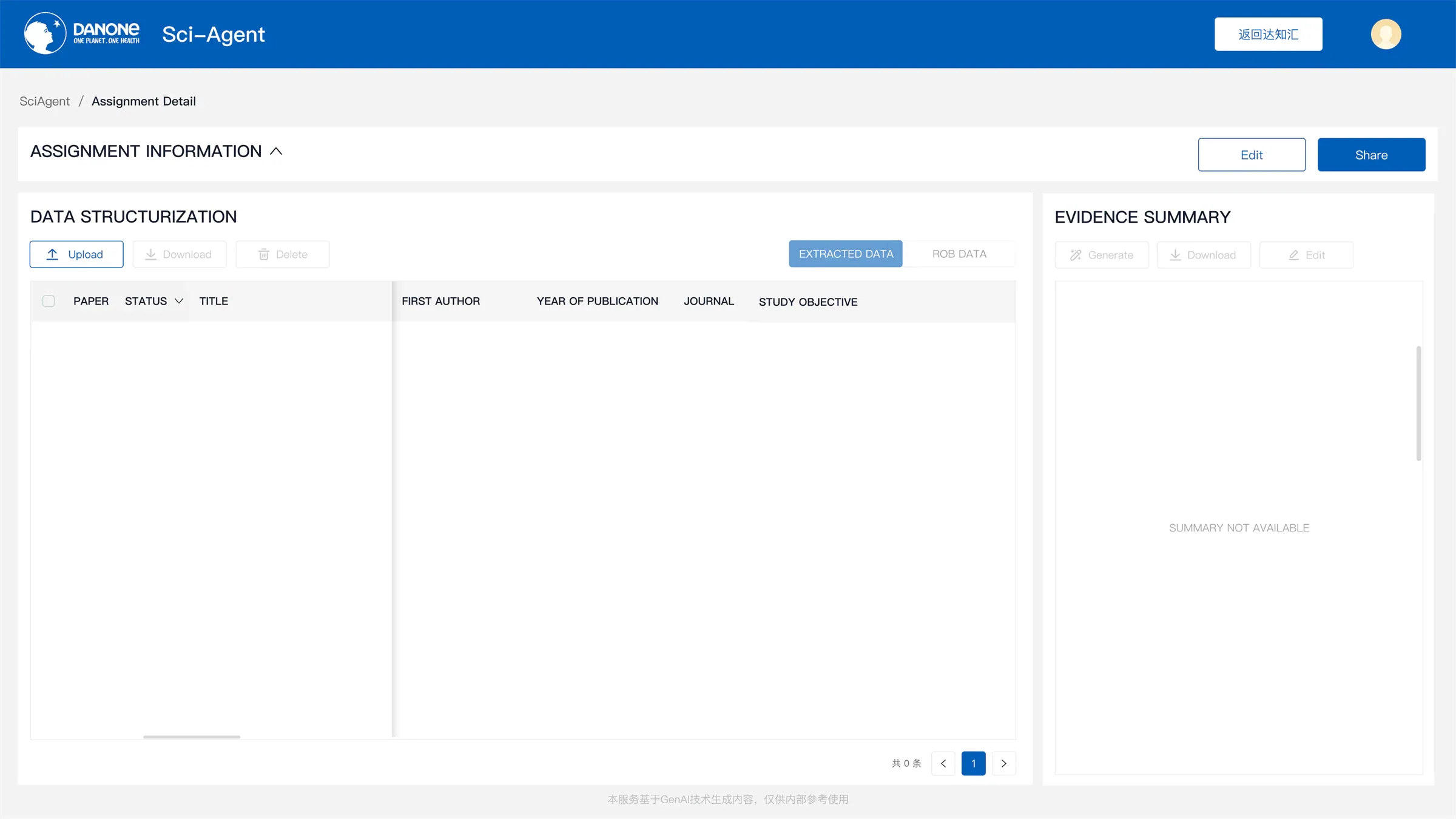Click the Share button
The image size is (1456, 819).
1371,155
